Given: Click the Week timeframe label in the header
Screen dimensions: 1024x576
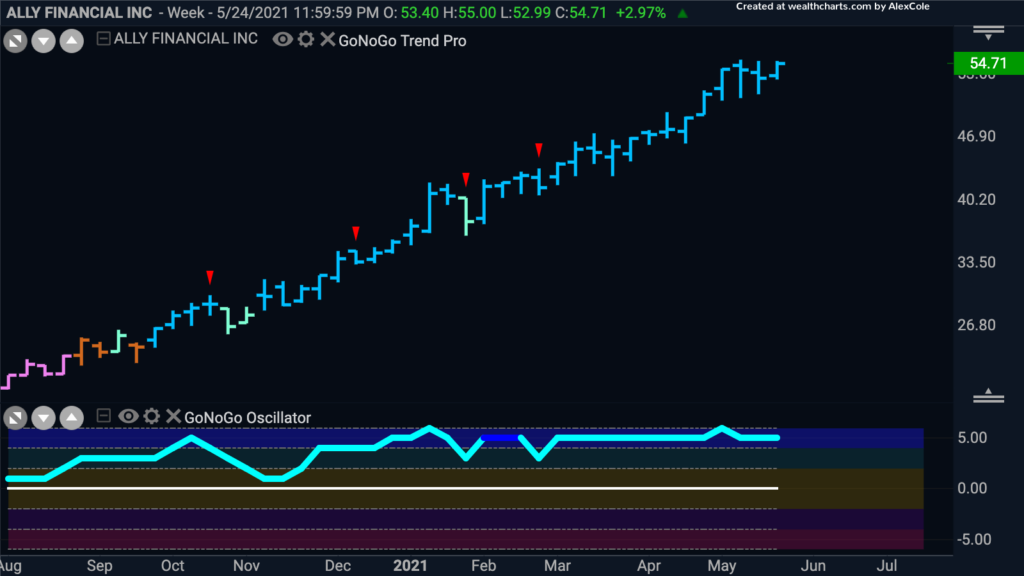Looking at the screenshot, I should point(185,12).
